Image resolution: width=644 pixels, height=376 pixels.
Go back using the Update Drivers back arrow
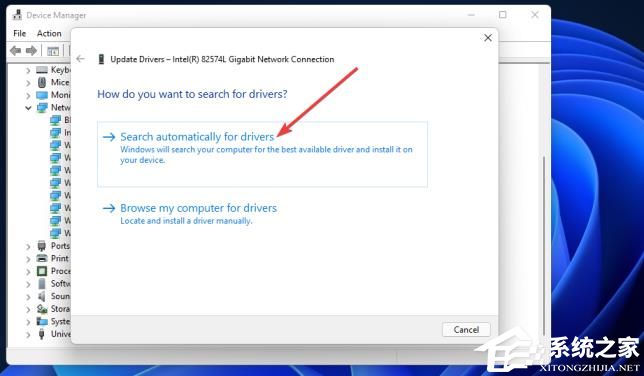tap(80, 59)
